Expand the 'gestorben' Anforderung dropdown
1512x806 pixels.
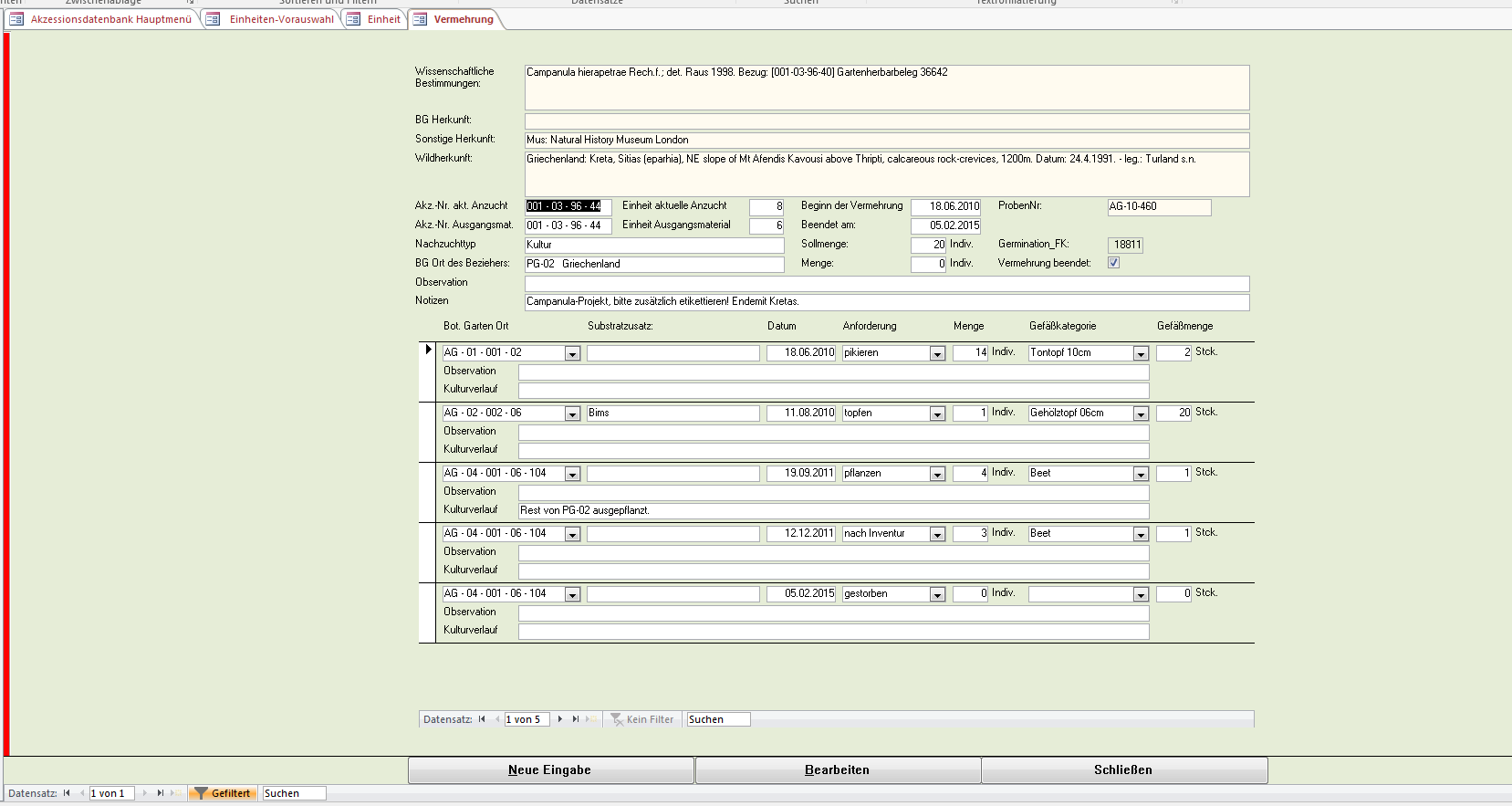point(937,594)
